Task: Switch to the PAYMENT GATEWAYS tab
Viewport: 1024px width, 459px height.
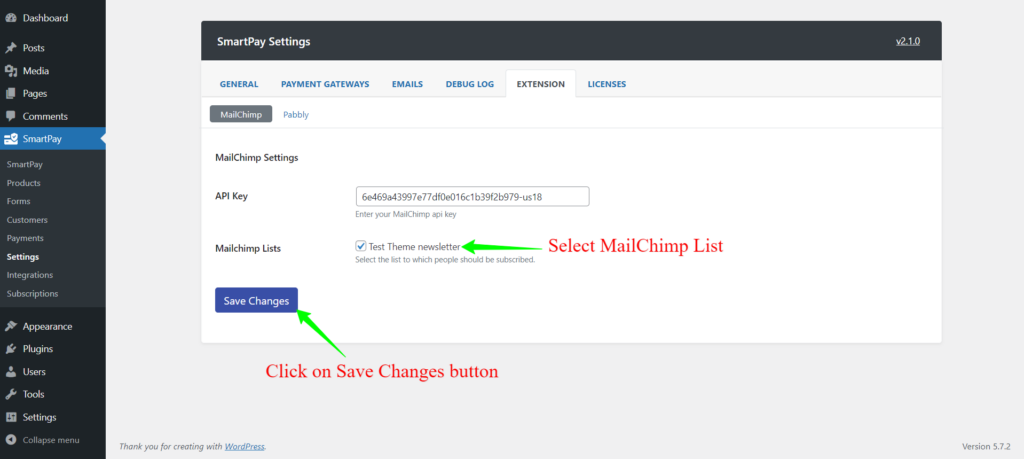Action: tap(325, 84)
